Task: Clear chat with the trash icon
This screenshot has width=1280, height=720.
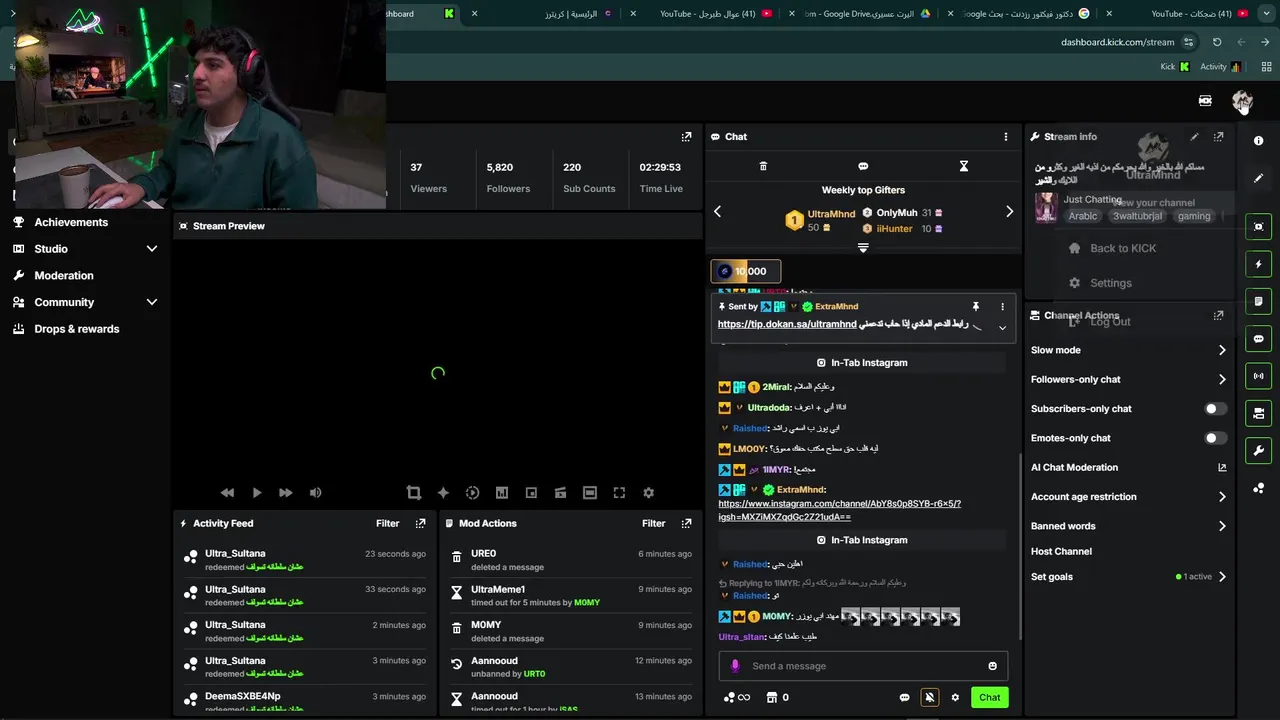Action: pos(763,166)
